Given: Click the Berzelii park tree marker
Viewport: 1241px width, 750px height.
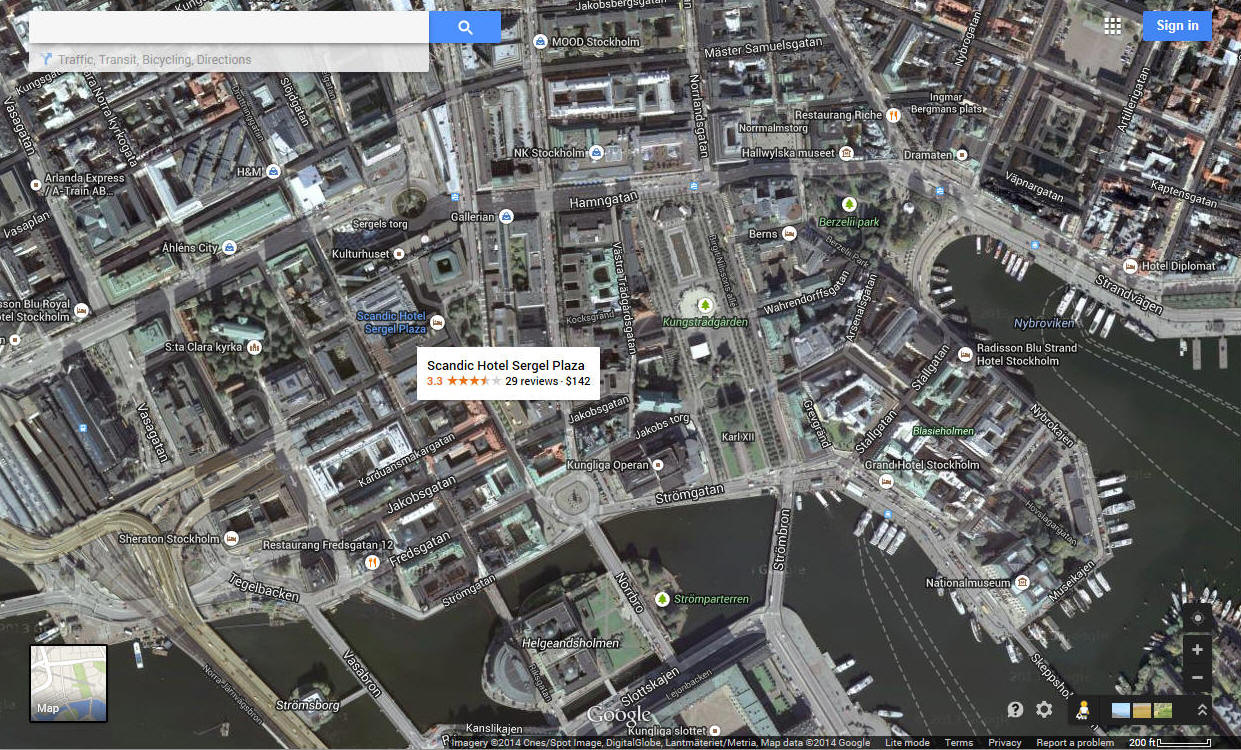Looking at the screenshot, I should (850, 204).
